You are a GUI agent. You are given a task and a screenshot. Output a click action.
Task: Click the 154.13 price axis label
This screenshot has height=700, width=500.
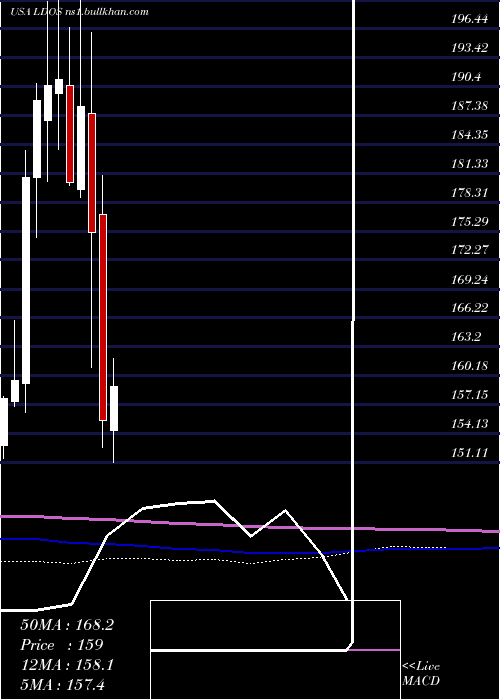469,423
